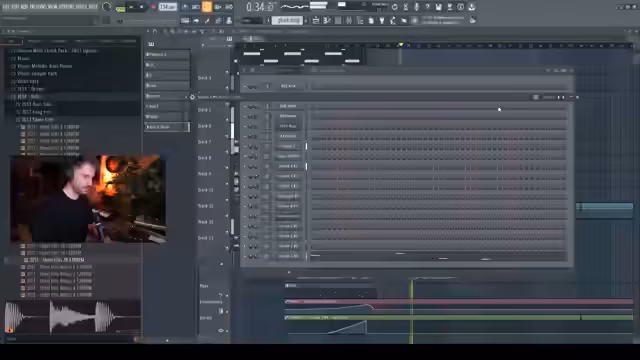Click the highlighted orange toolbar button

(207, 7)
